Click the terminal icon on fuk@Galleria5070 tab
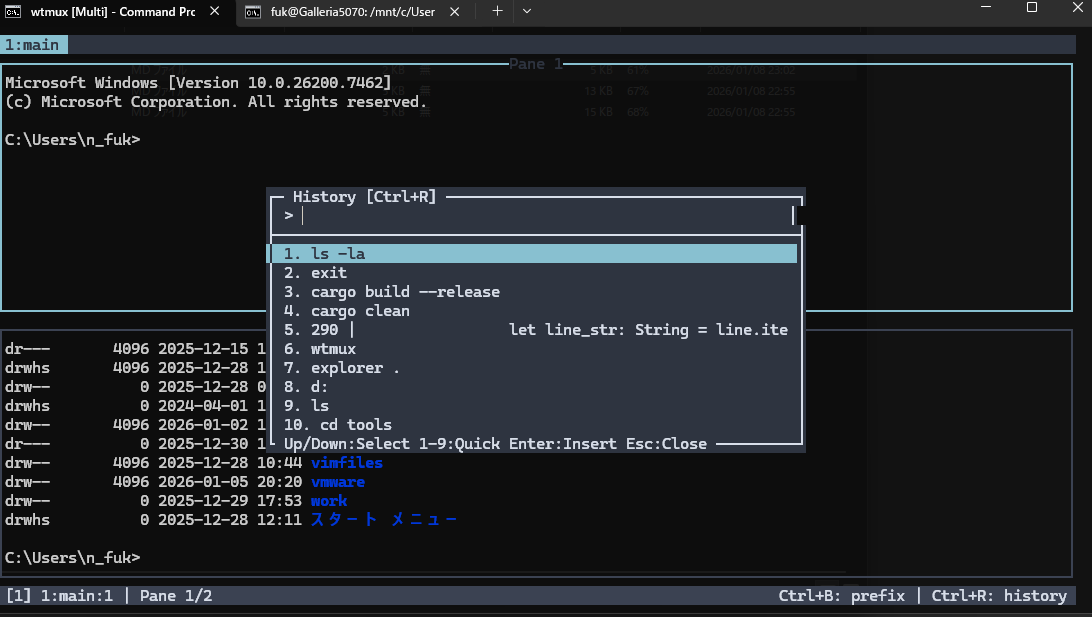The image size is (1092, 617). click(252, 12)
